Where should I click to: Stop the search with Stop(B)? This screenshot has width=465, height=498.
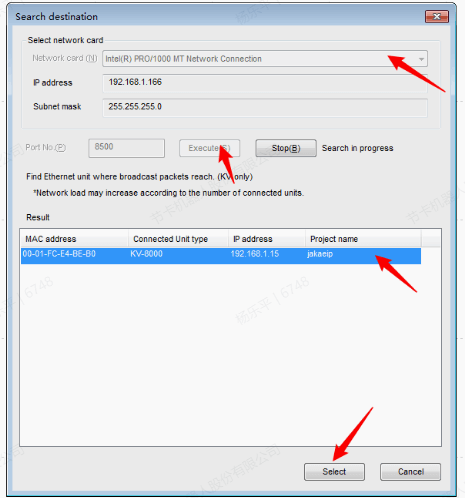(286, 148)
